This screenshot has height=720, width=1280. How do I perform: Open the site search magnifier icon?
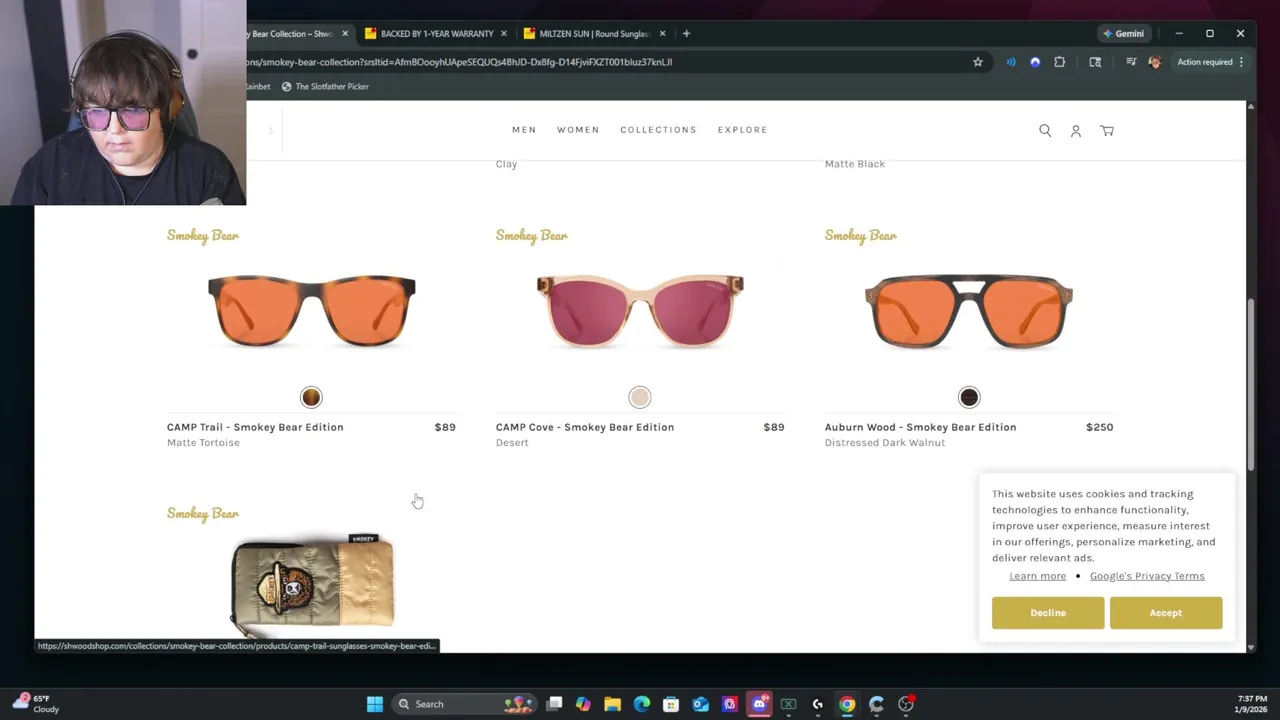1045,130
